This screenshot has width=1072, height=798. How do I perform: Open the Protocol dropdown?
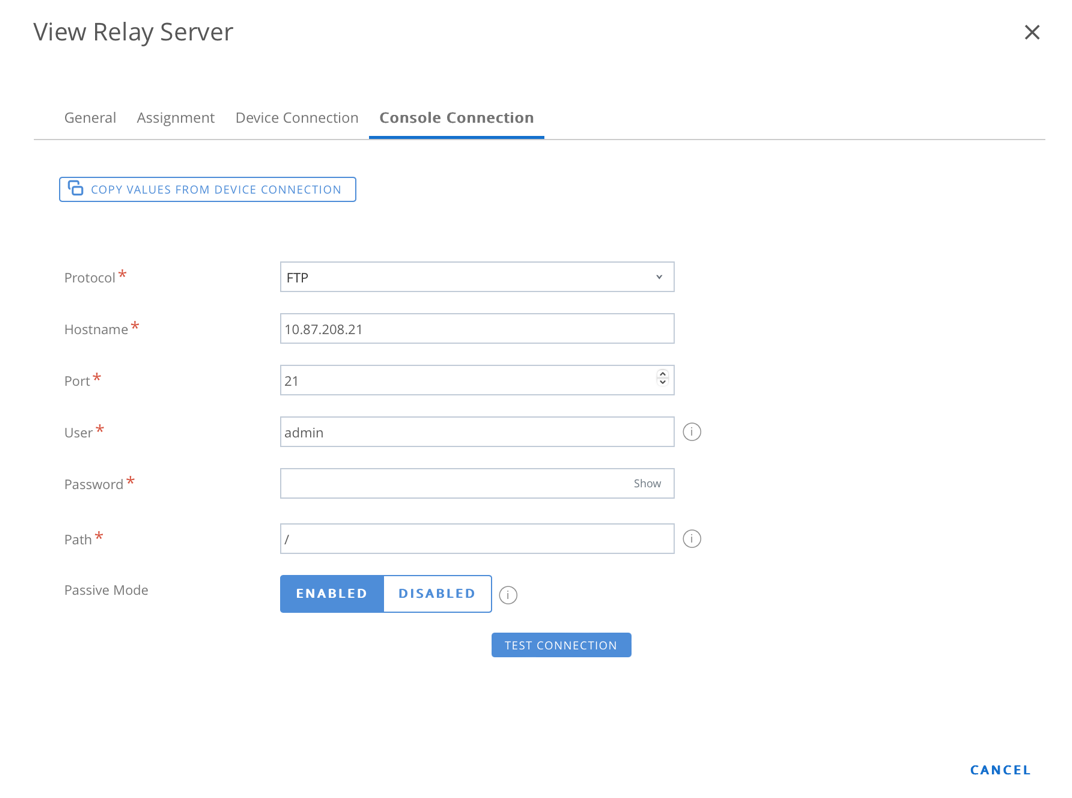click(477, 277)
